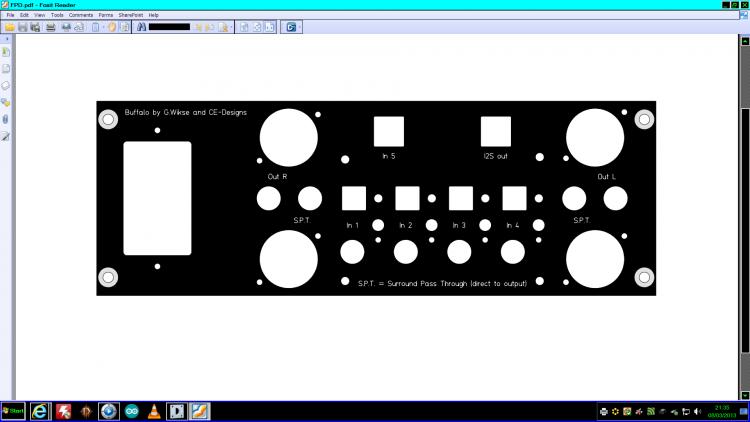Click the Open folder toolbar icon
The height and width of the screenshot is (422, 750).
tap(10, 27)
